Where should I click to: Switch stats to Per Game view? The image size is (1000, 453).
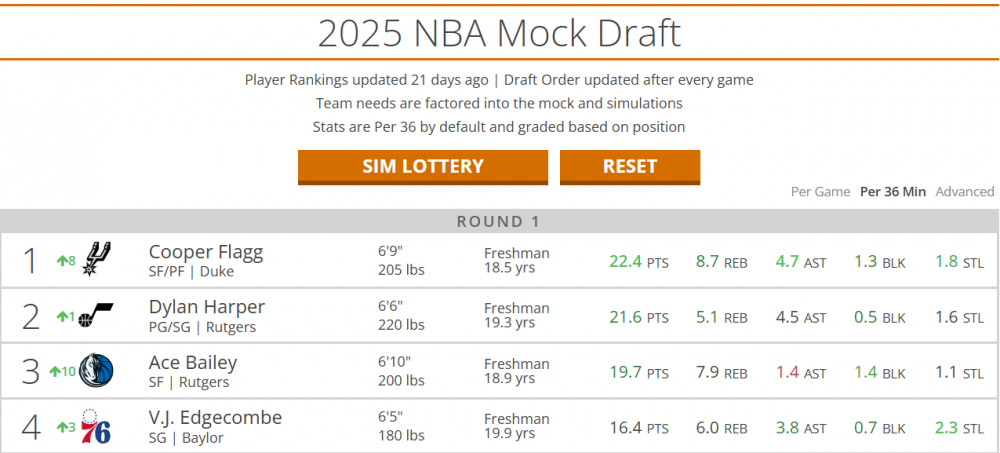click(x=820, y=192)
